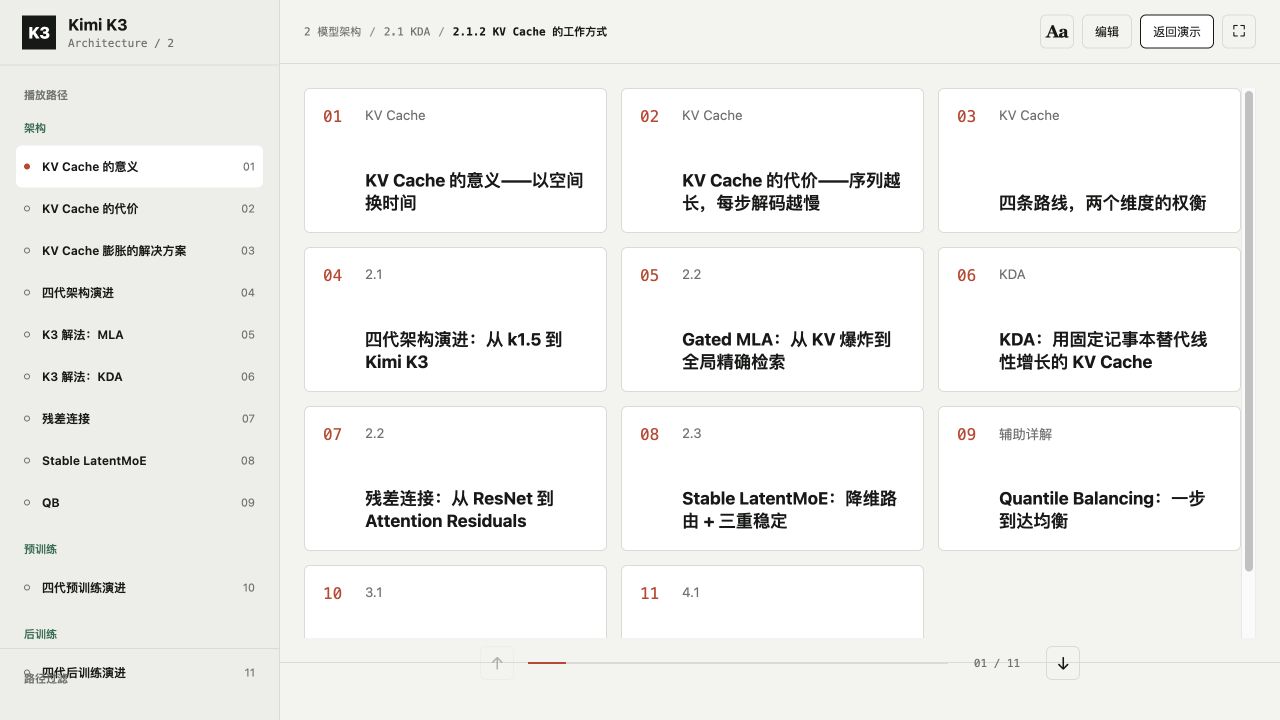
Task: Open slide card 05 Gated MLA
Action: [772, 319]
